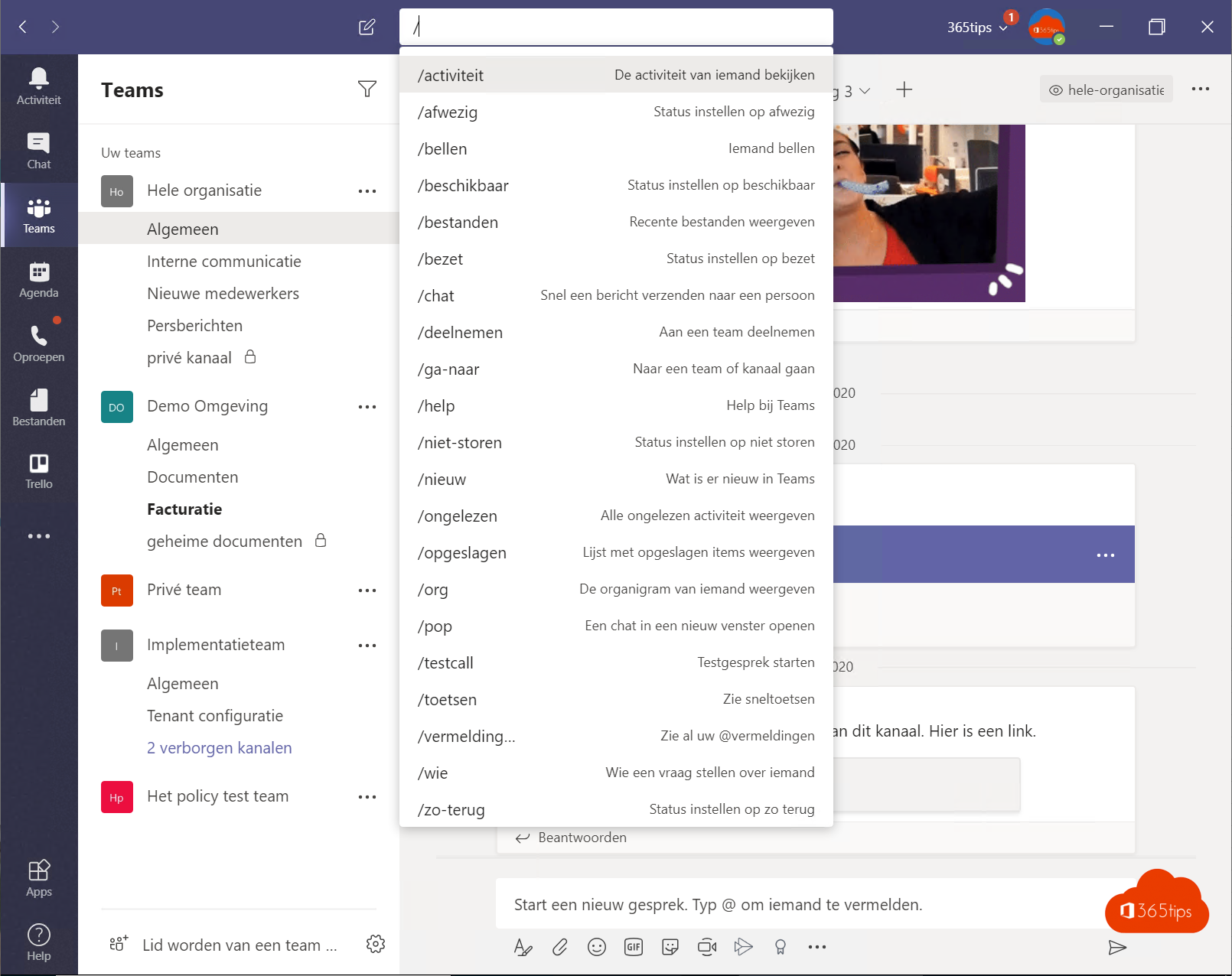Open the emoji picker in compose toolbar
This screenshot has width=1232, height=976.
tap(597, 947)
